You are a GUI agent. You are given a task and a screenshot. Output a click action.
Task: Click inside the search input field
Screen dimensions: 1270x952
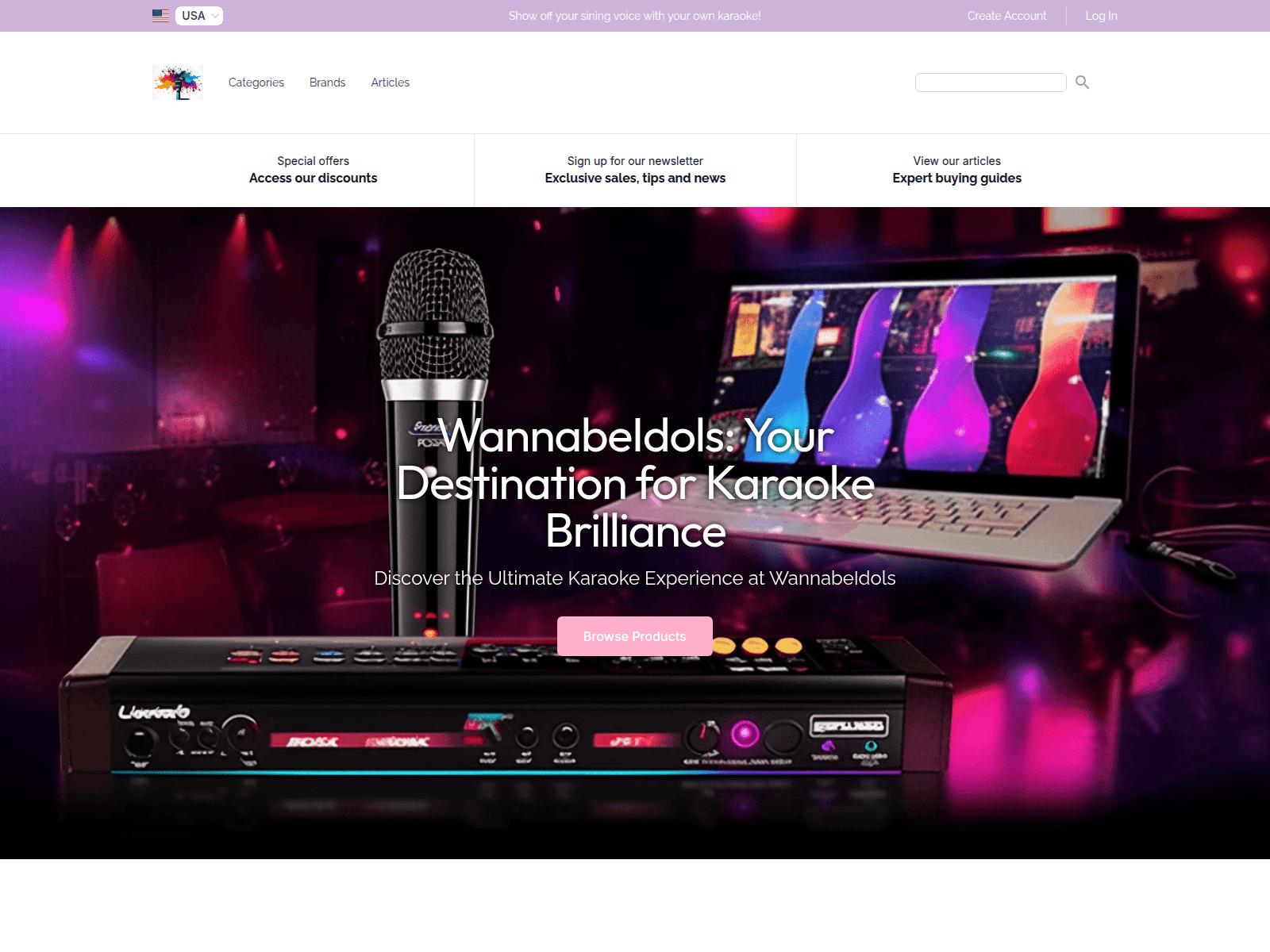tap(991, 82)
